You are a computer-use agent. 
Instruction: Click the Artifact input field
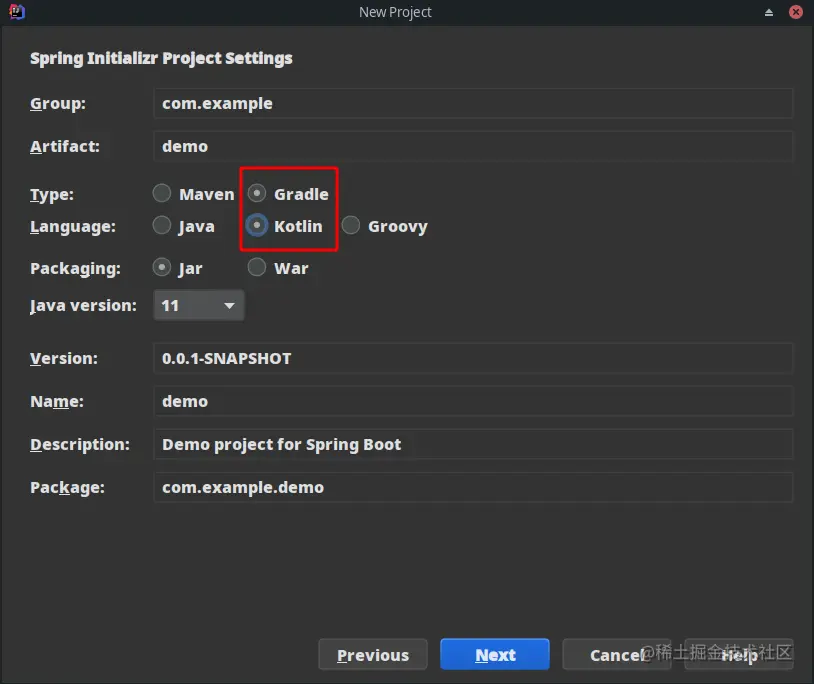pos(473,146)
